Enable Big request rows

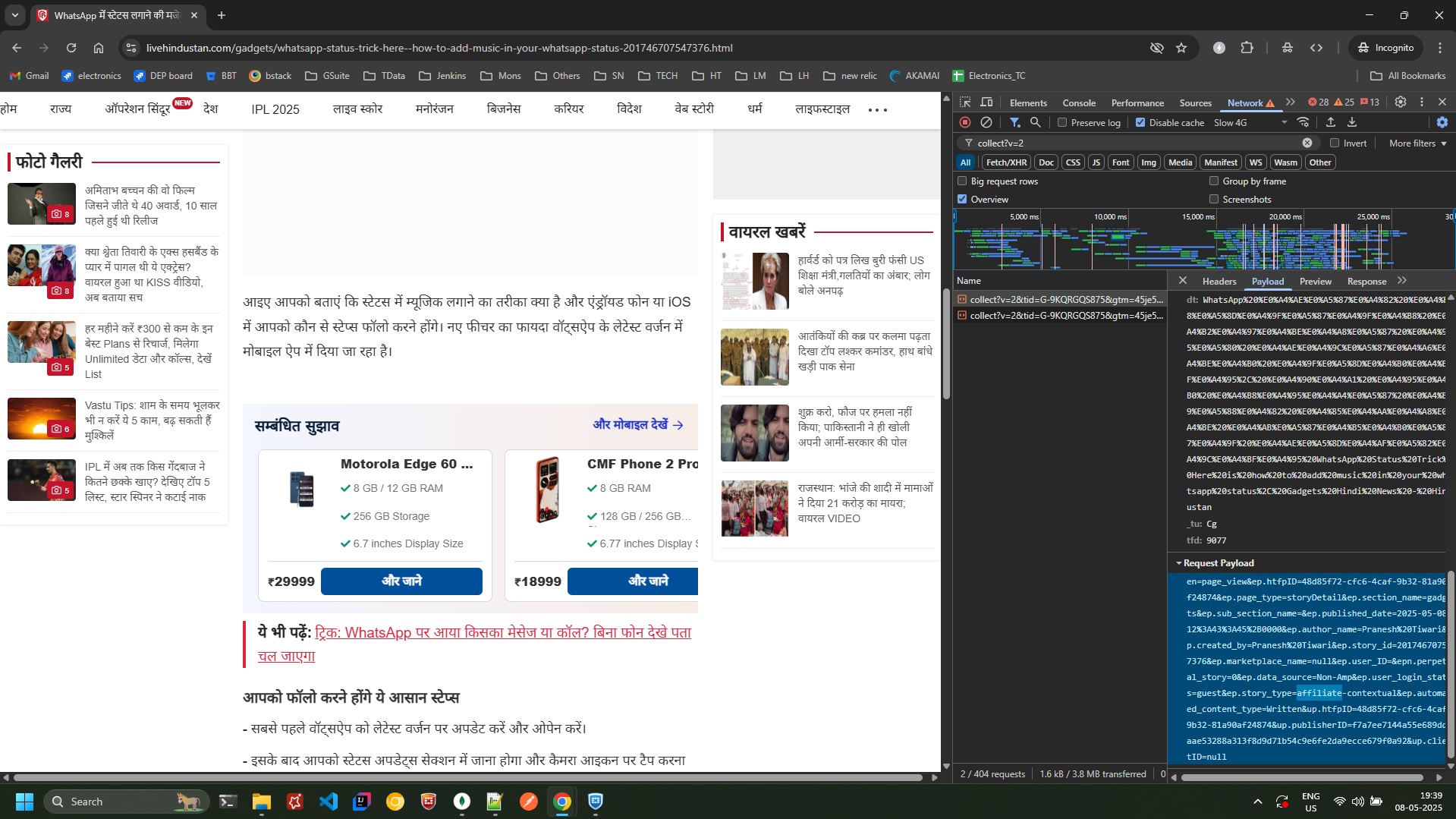coord(962,181)
